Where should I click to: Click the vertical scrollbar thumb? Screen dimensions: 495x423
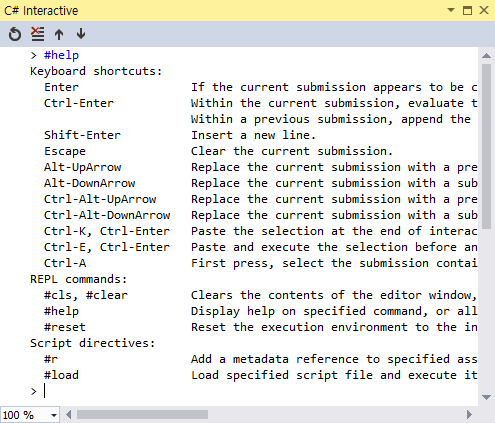pyautogui.click(x=486, y=146)
